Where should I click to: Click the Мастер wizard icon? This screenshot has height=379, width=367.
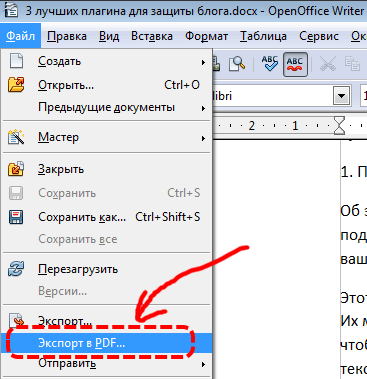pyautogui.click(x=16, y=137)
